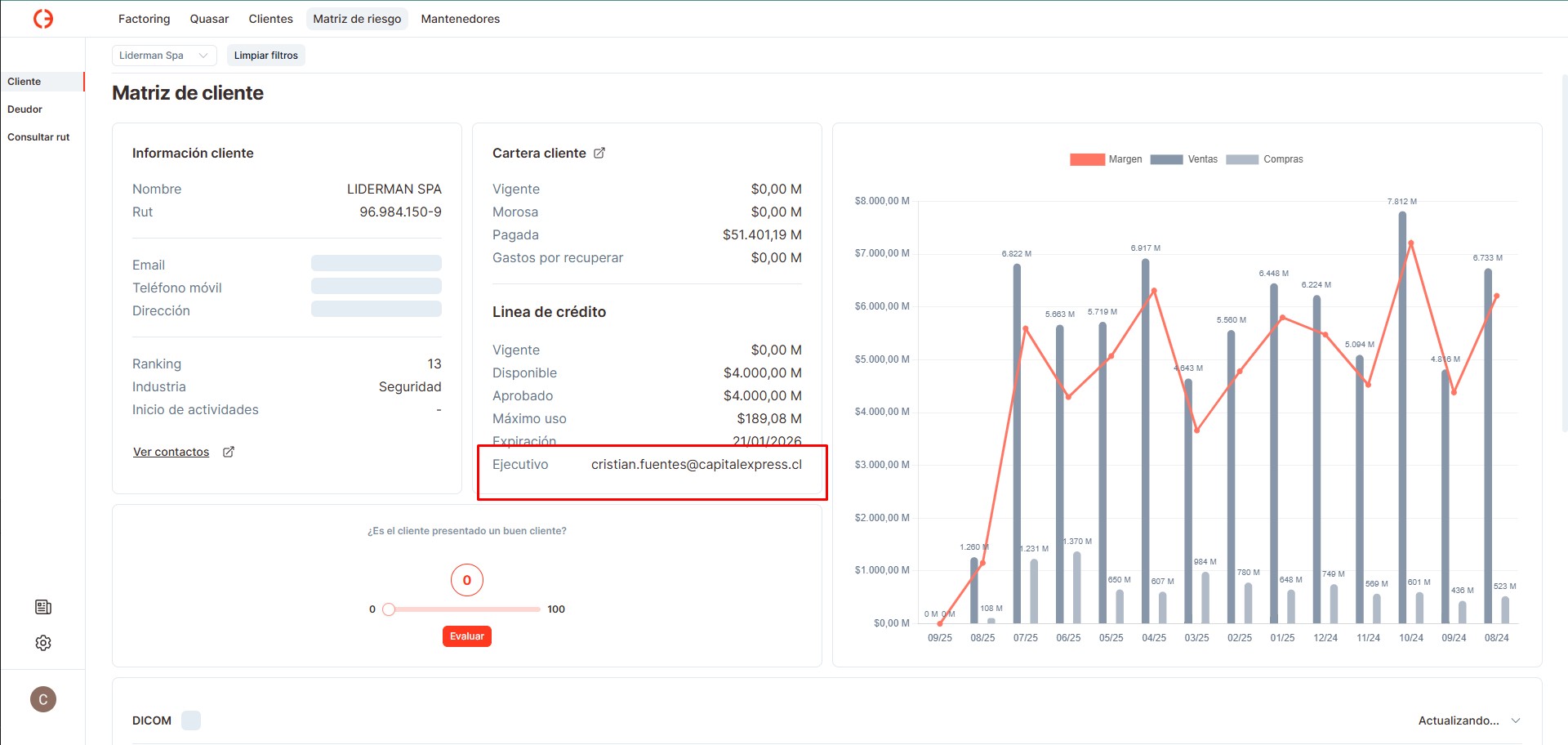Toggle Margen series in chart legend

point(1106,159)
